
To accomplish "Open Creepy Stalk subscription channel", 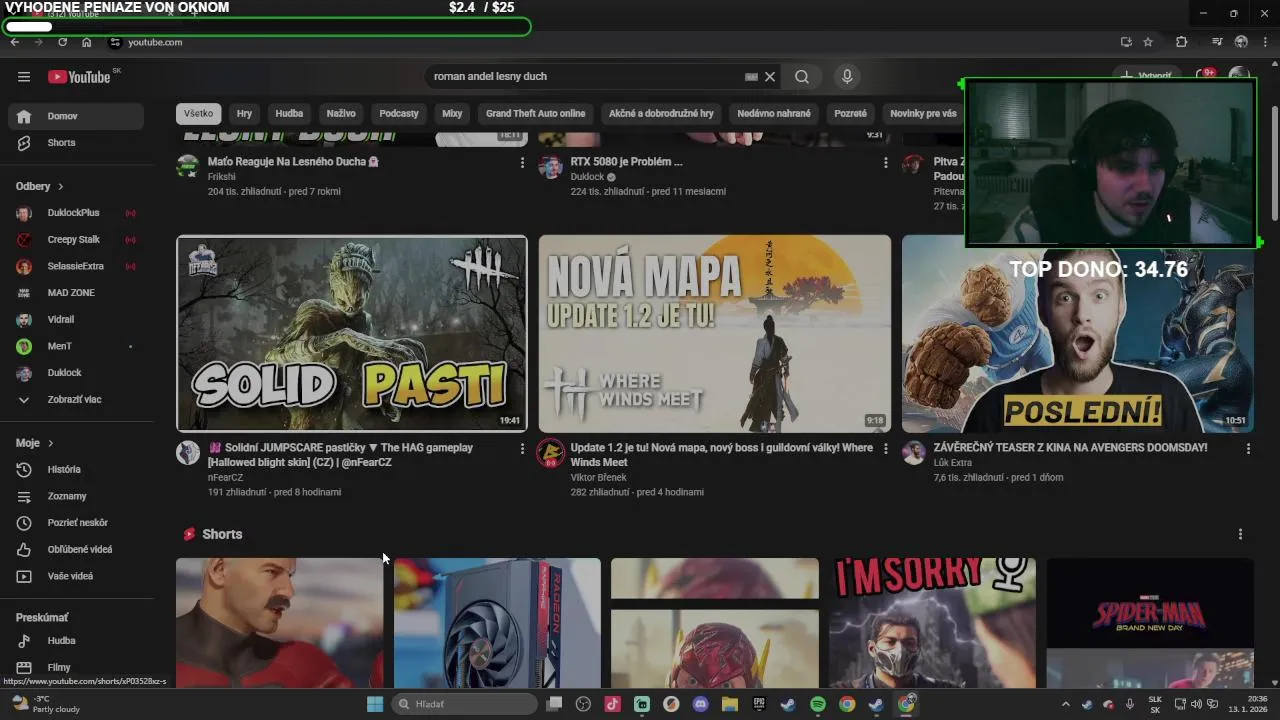I will tap(76, 240).
